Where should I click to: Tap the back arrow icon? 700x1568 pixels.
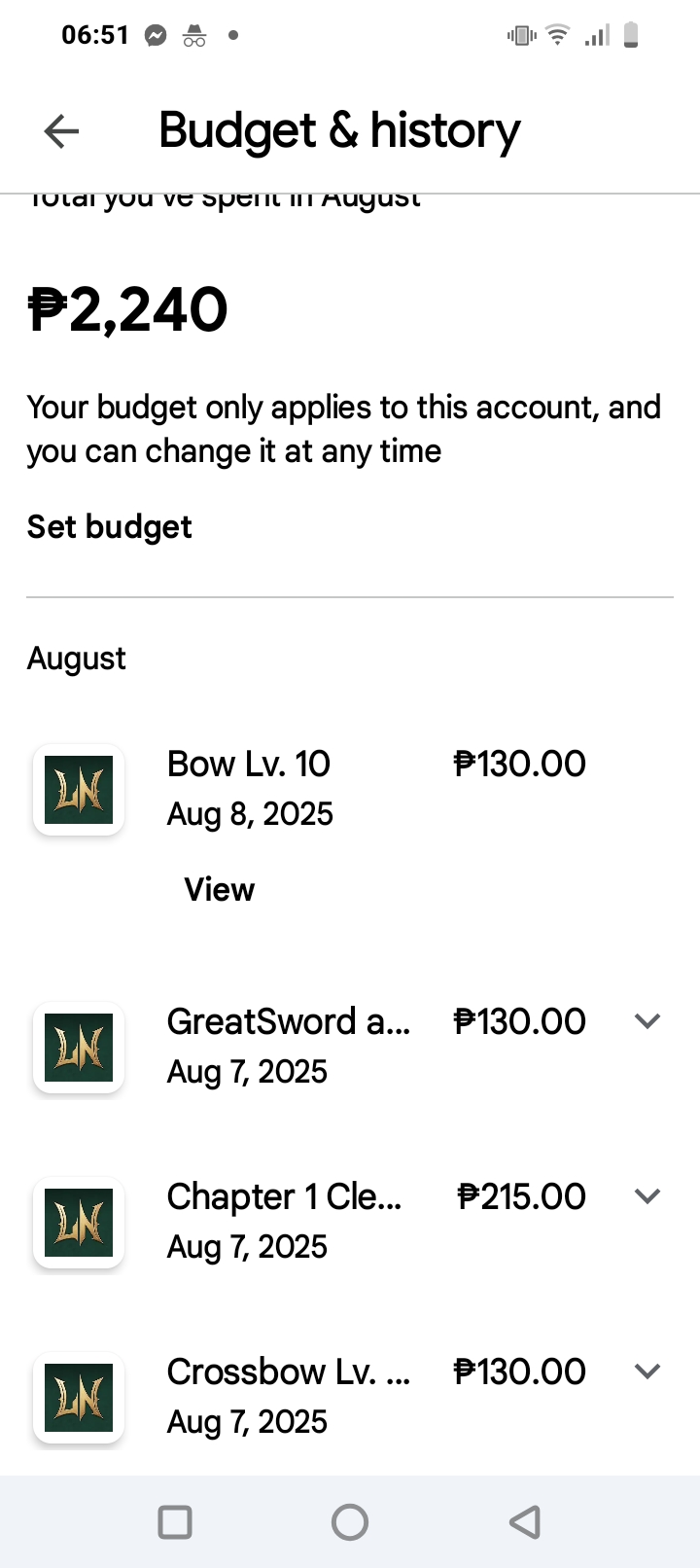[x=61, y=131]
